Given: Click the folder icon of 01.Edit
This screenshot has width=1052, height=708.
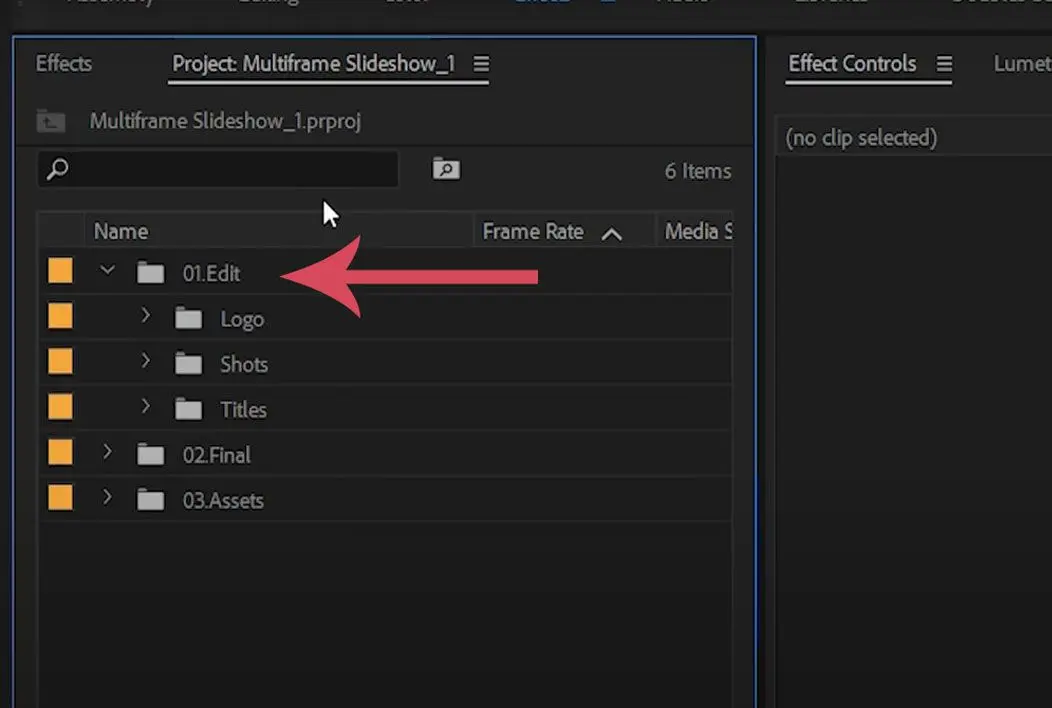Looking at the screenshot, I should (150, 272).
